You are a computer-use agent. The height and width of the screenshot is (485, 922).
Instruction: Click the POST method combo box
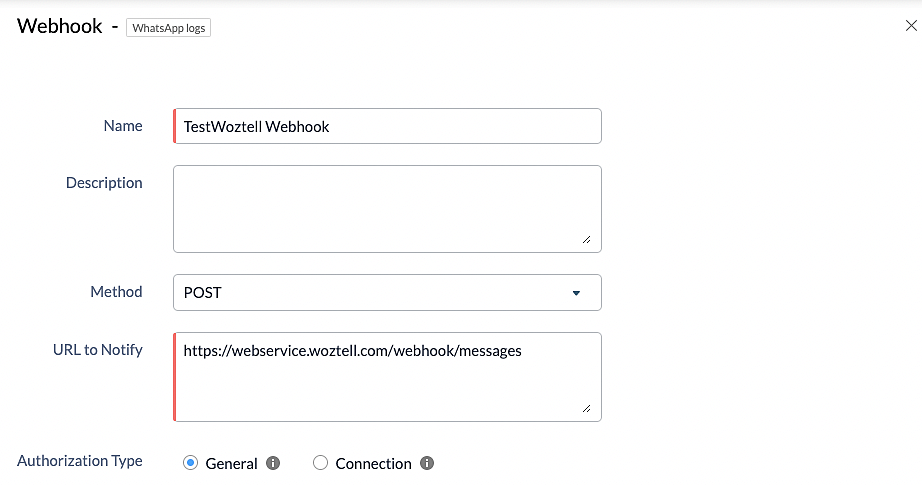(387, 292)
